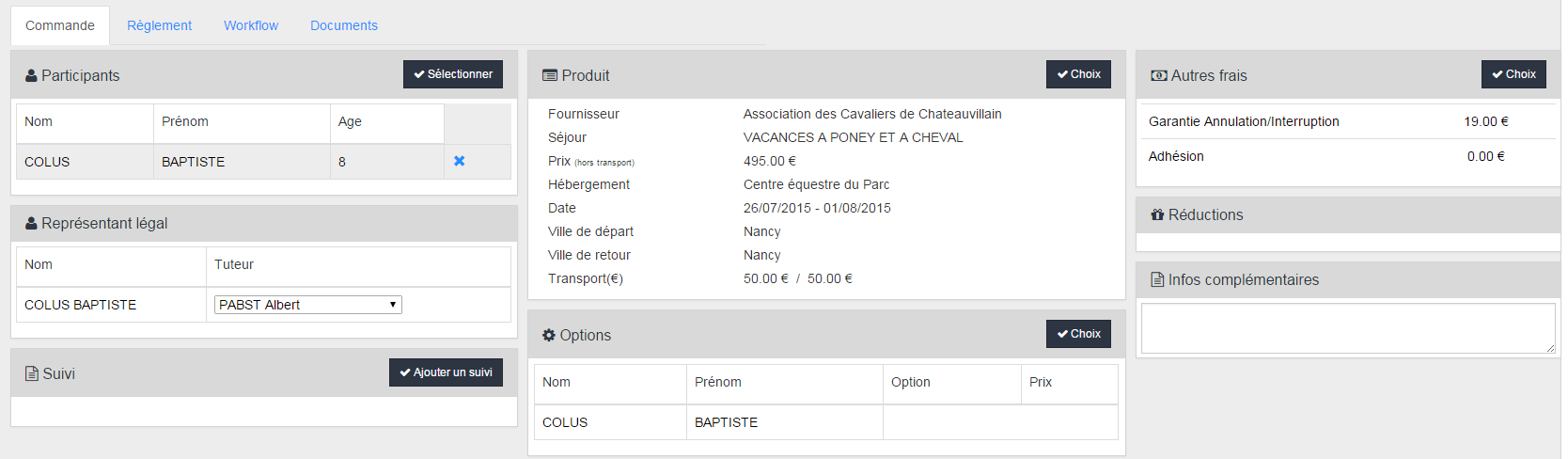The image size is (1568, 459).
Task: Click the Représentant légal person icon
Action: coord(31,223)
